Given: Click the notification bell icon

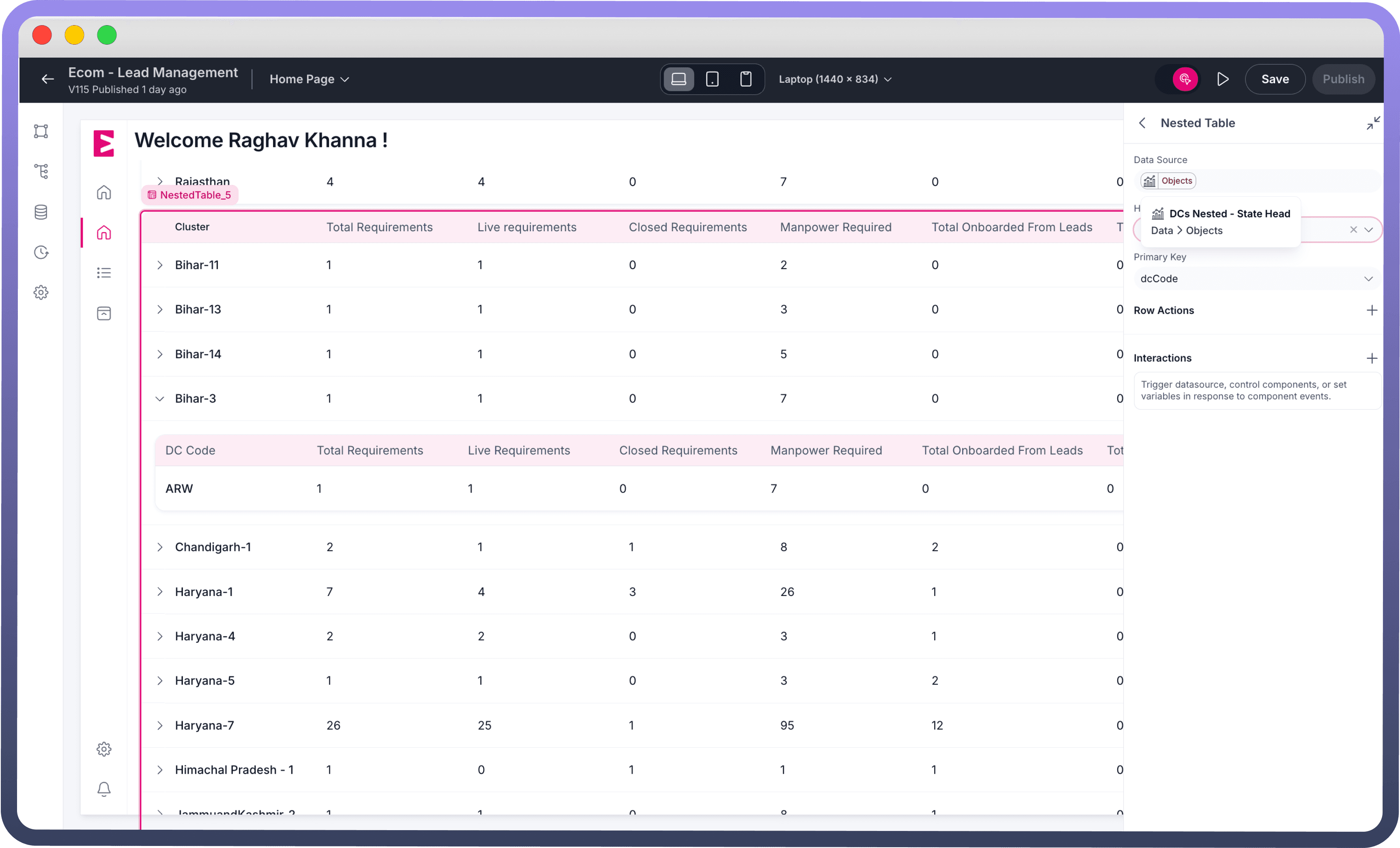Looking at the screenshot, I should pyautogui.click(x=104, y=789).
